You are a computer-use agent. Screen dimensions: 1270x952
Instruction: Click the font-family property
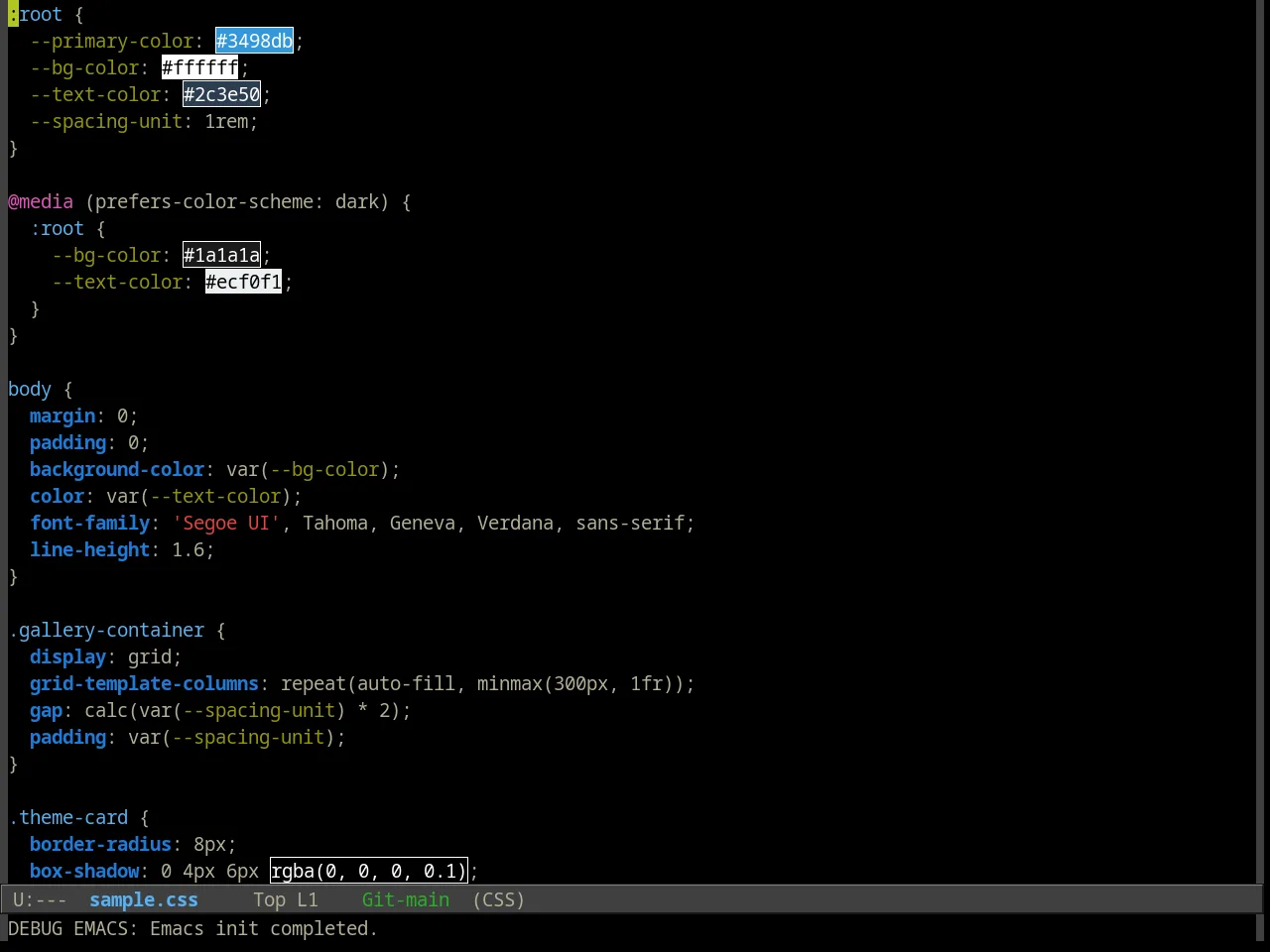(89, 523)
